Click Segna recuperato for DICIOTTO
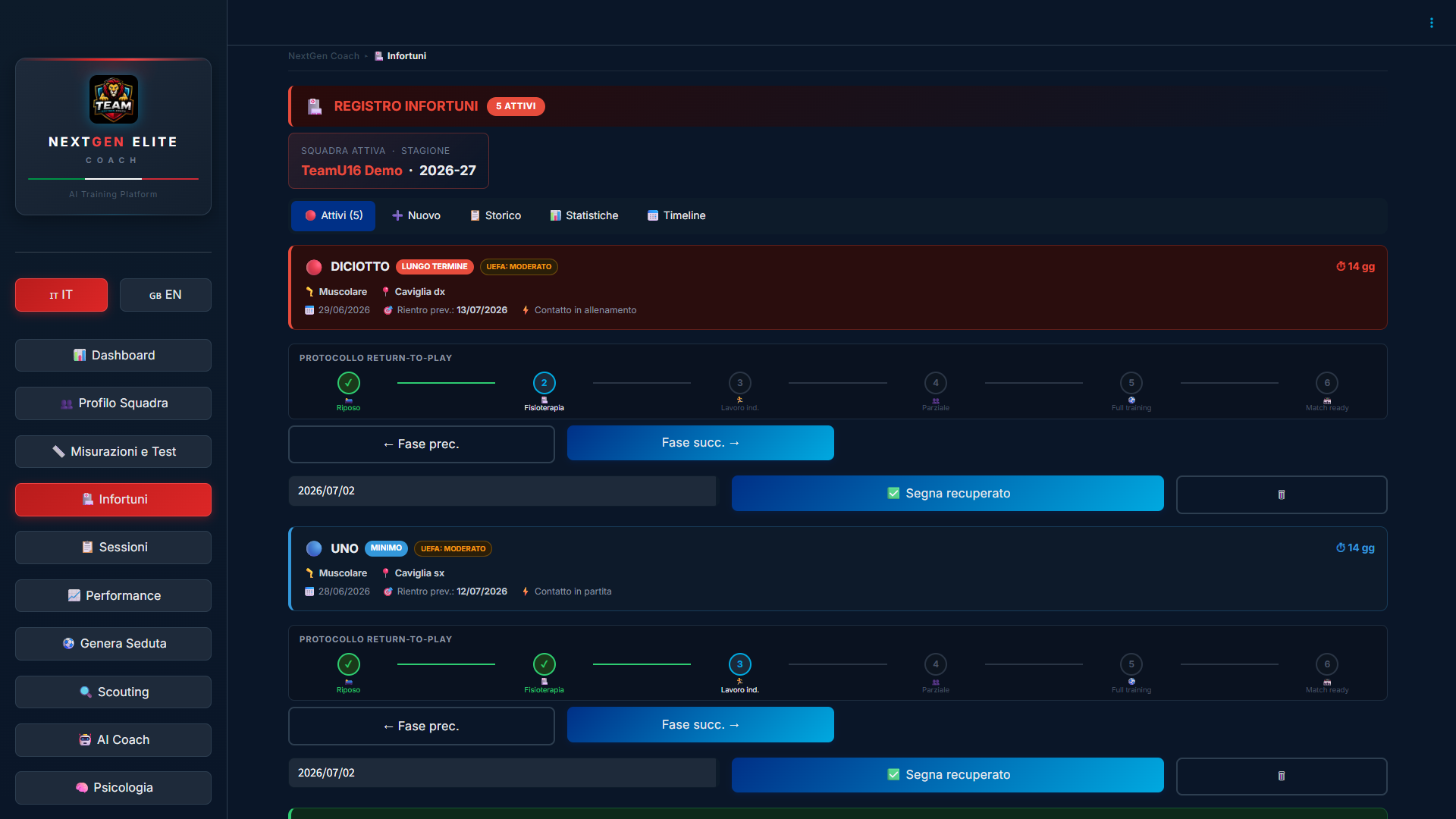 (x=948, y=493)
